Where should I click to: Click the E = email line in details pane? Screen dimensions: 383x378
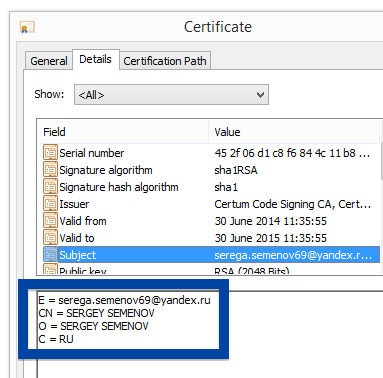[x=124, y=300]
